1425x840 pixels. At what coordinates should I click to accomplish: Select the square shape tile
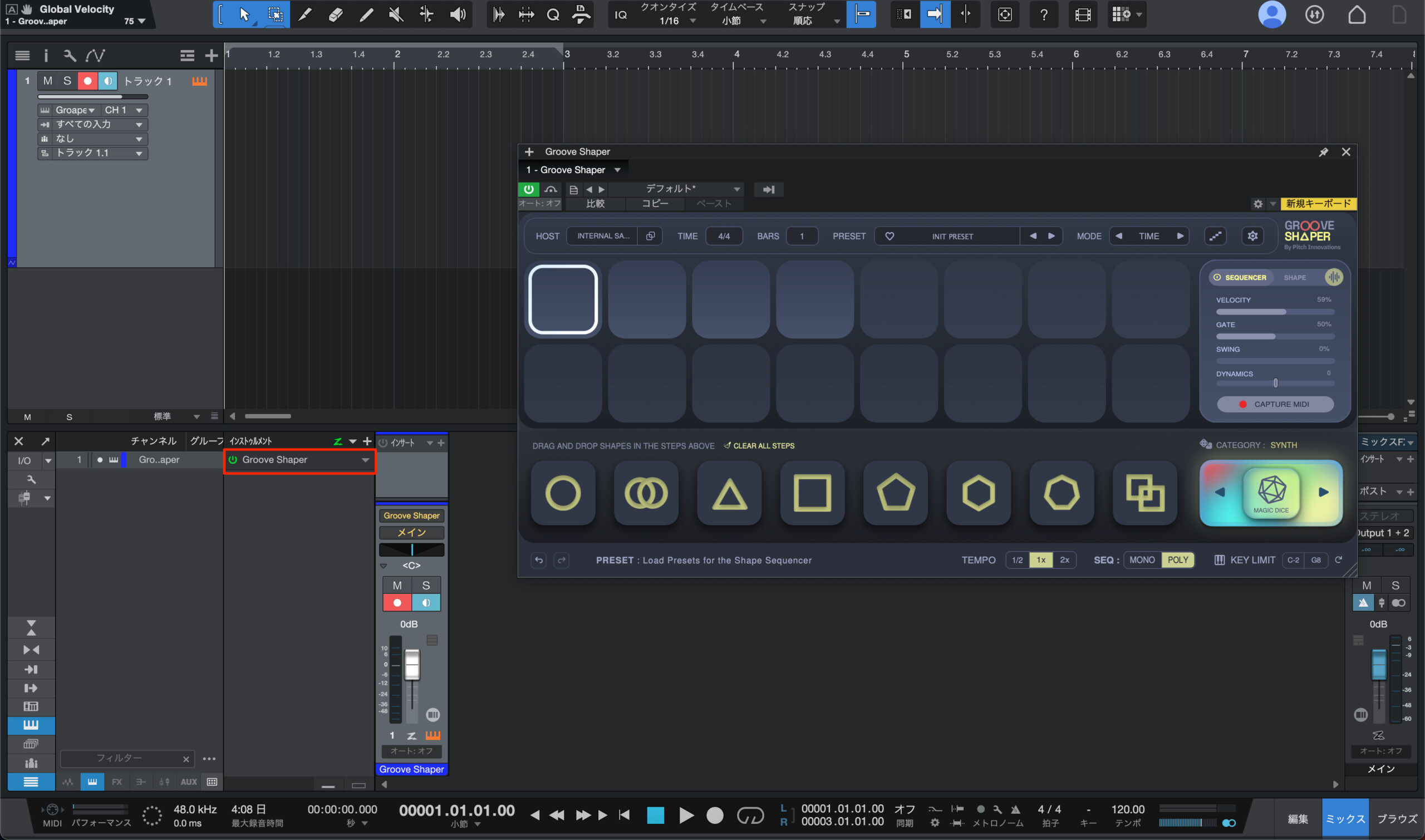coord(813,493)
